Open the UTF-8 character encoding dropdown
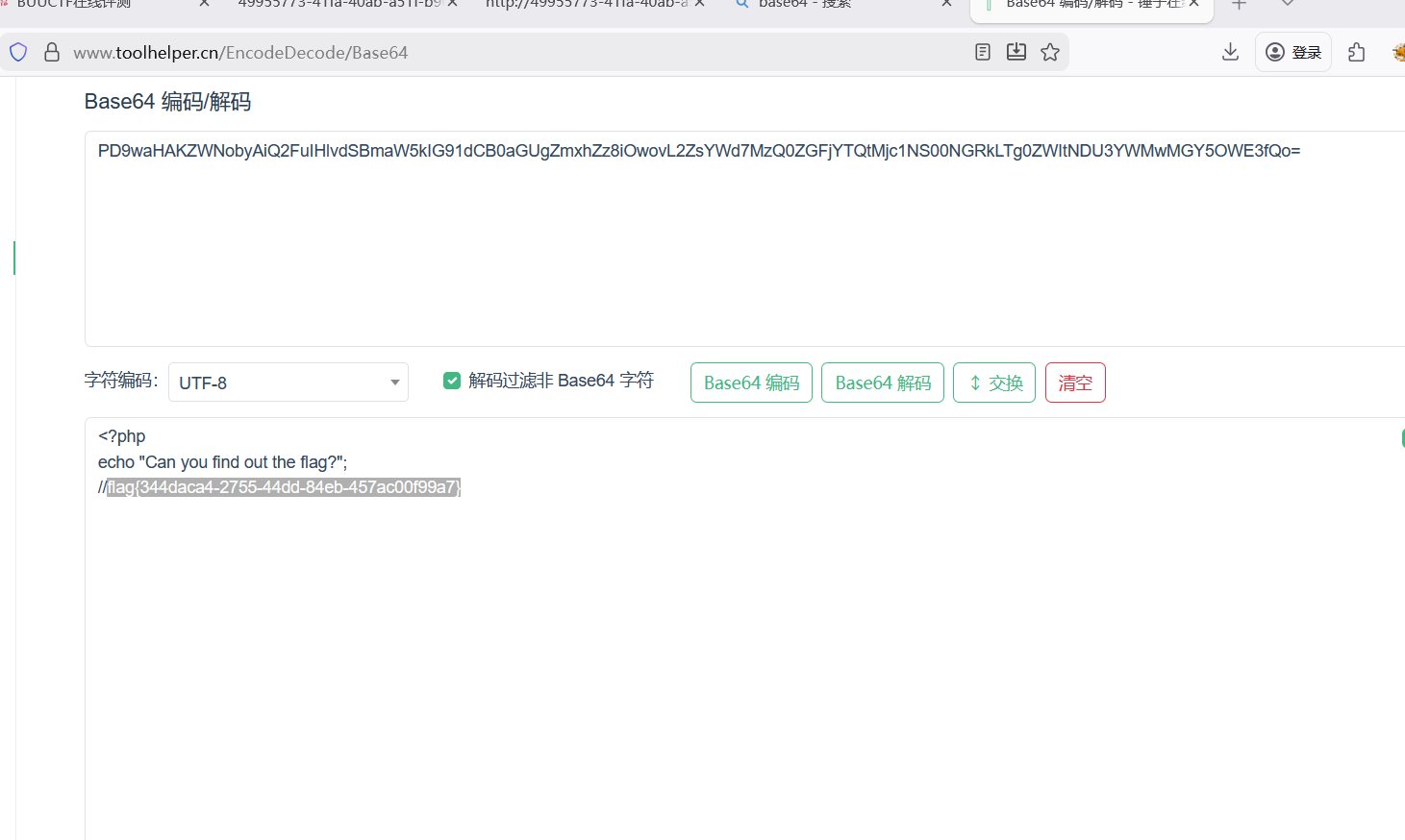Screen dimensions: 1405x840 289,383
